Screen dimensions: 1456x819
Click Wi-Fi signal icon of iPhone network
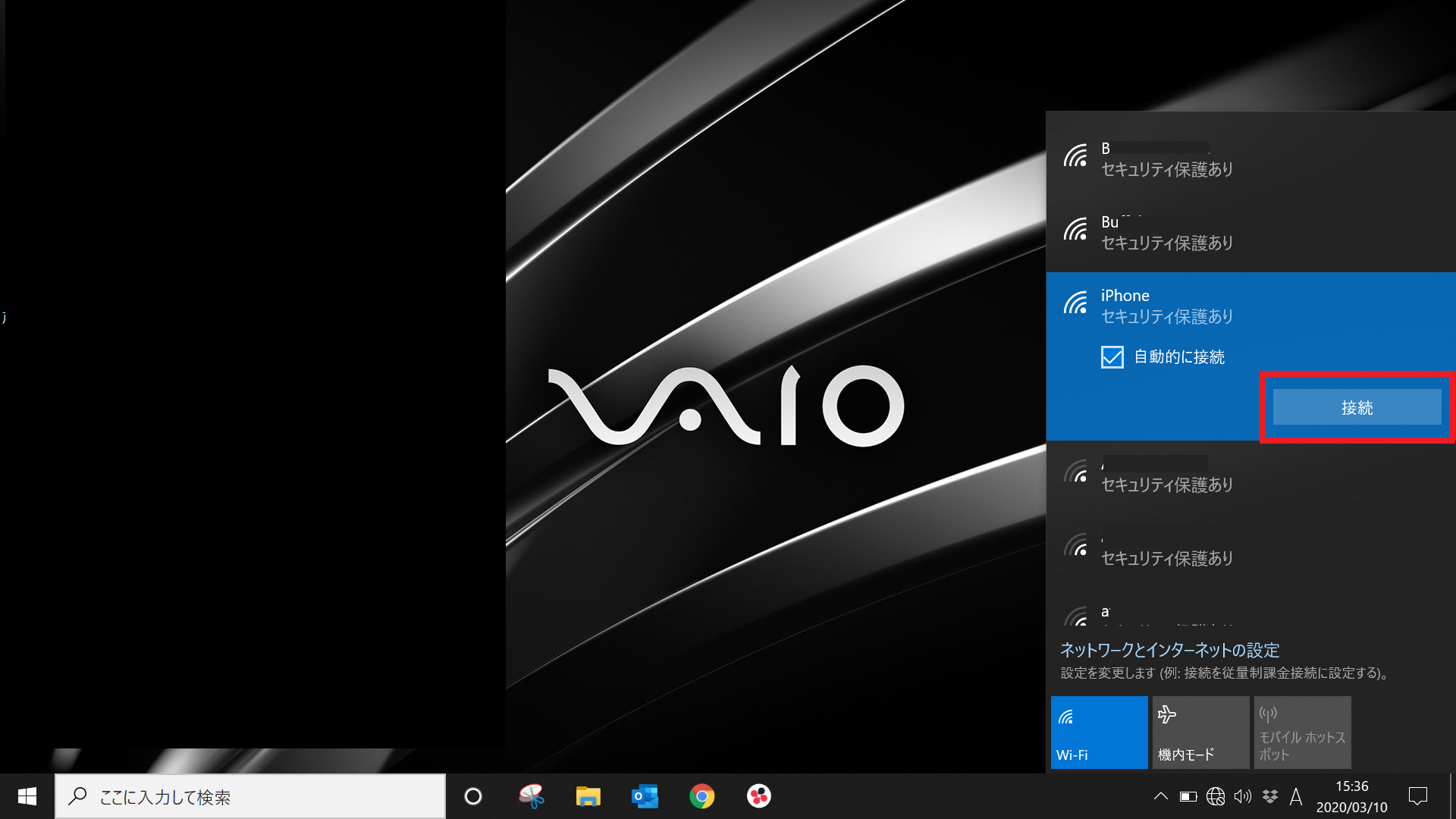point(1075,303)
